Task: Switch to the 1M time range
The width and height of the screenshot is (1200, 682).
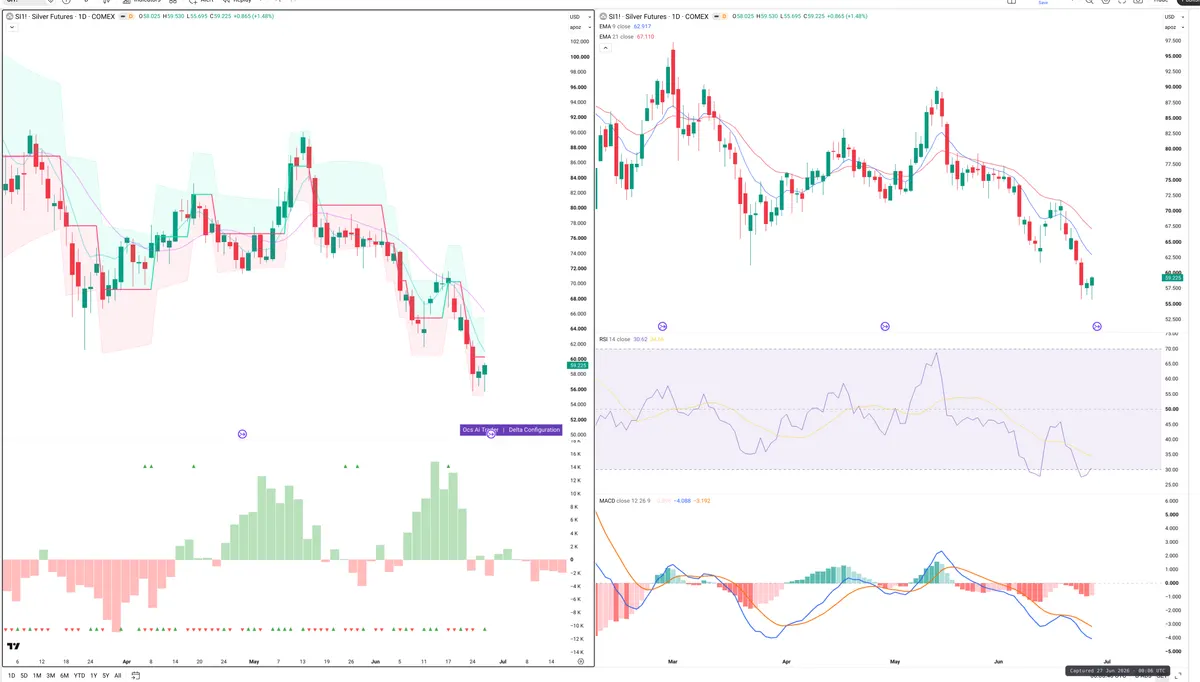Action: coord(37,675)
